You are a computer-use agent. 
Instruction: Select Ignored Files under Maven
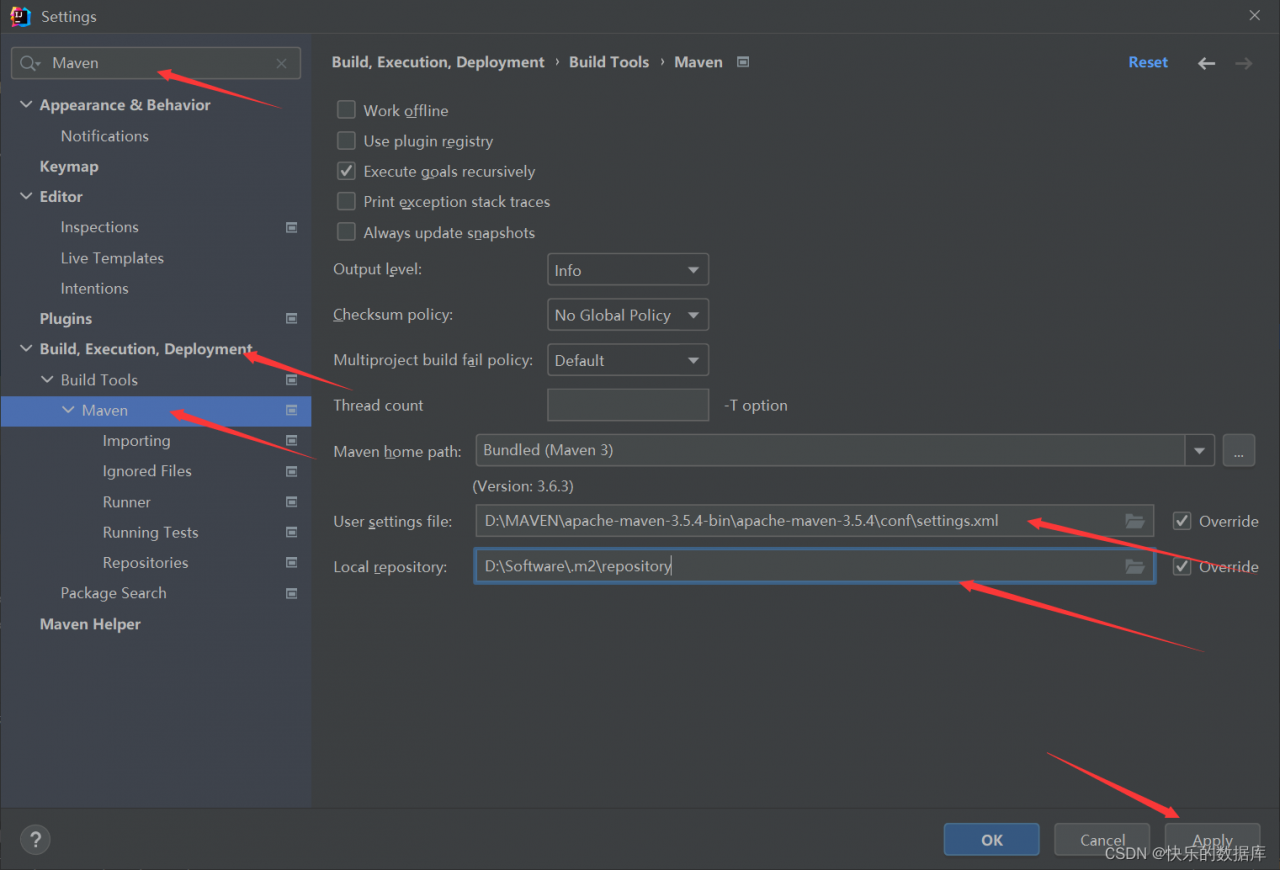[147, 471]
